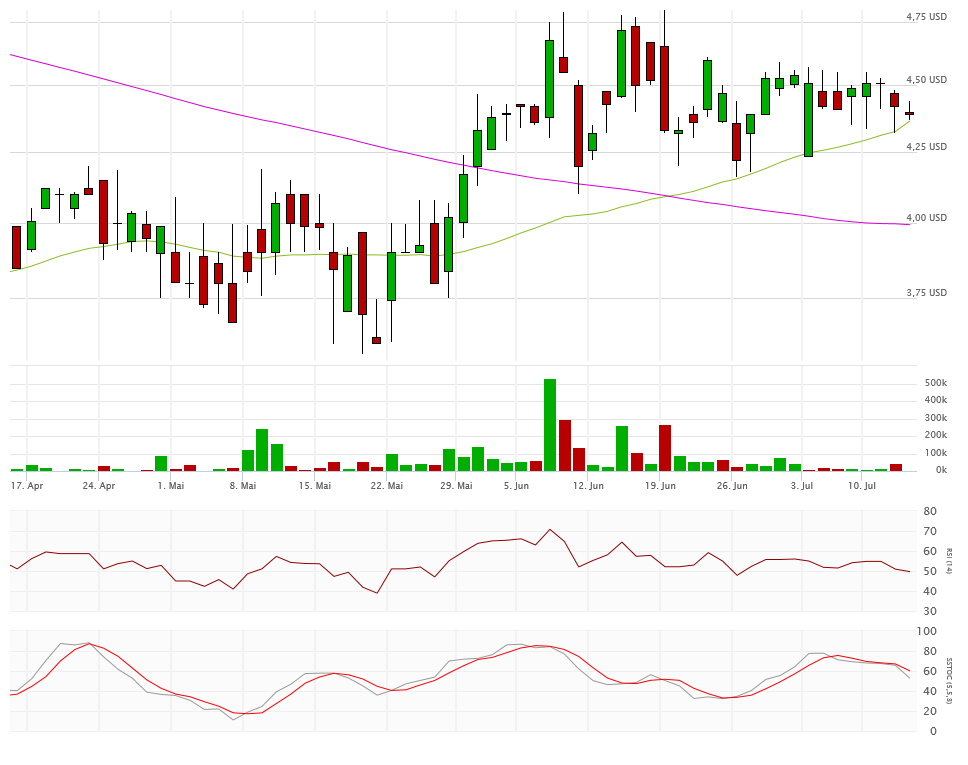Click the 100 level on stochastic axis

click(x=926, y=632)
